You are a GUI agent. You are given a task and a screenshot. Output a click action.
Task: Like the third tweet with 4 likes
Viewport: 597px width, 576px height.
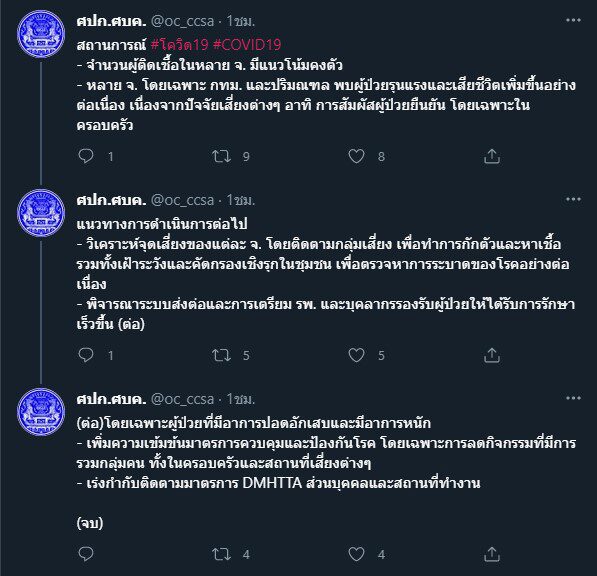tap(356, 554)
